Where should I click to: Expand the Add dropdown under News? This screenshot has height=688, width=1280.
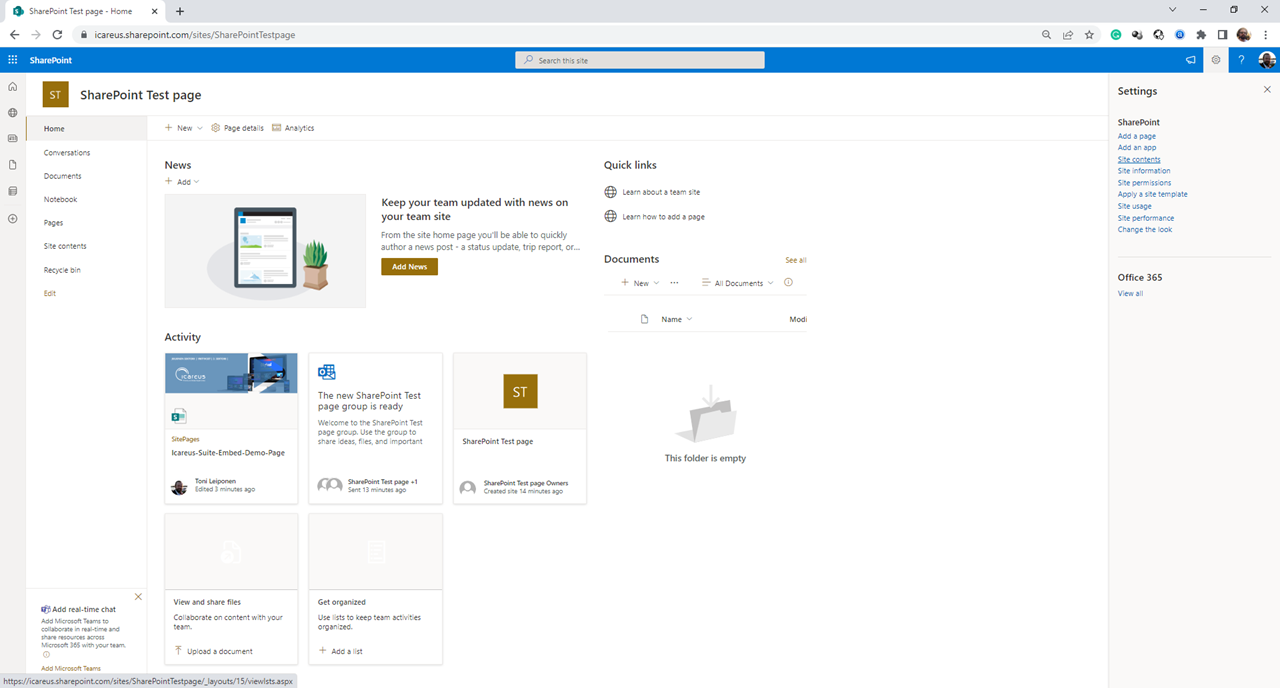(x=182, y=182)
